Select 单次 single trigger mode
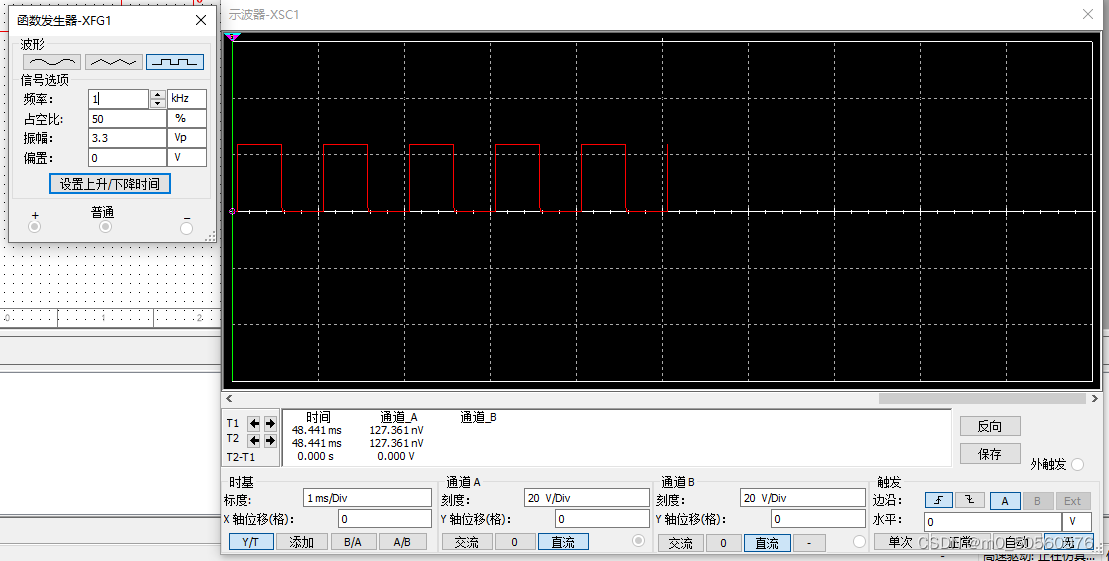Image resolution: width=1109 pixels, height=561 pixels. [x=900, y=542]
